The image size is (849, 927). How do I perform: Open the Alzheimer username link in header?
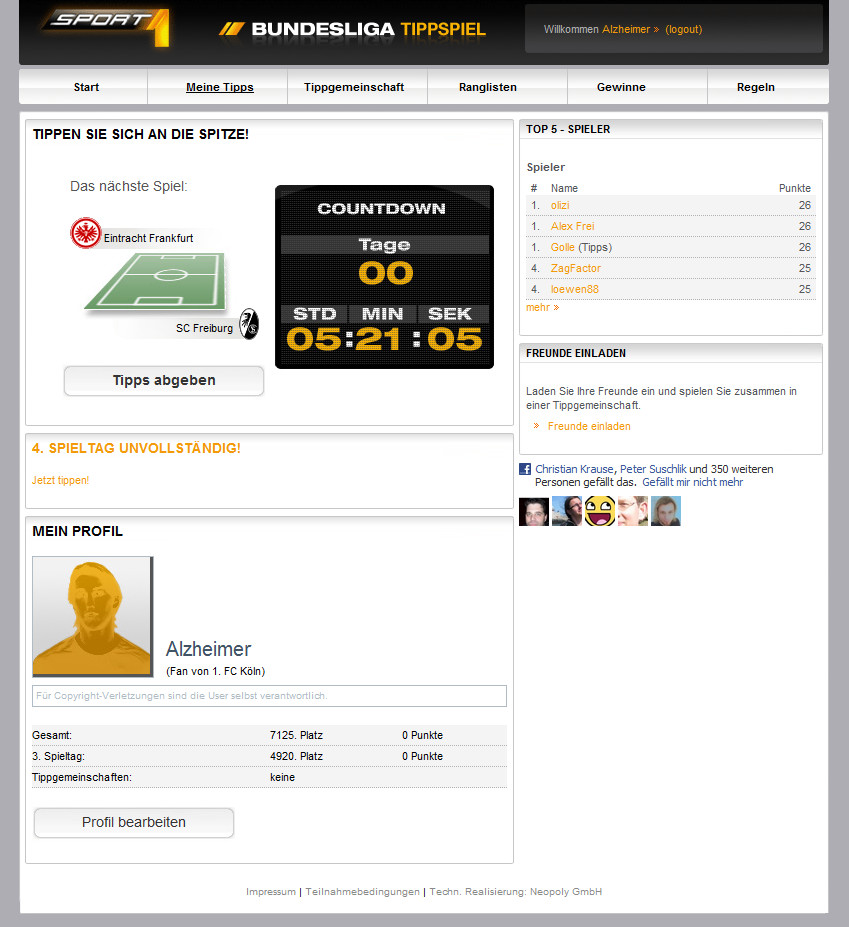[x=626, y=29]
